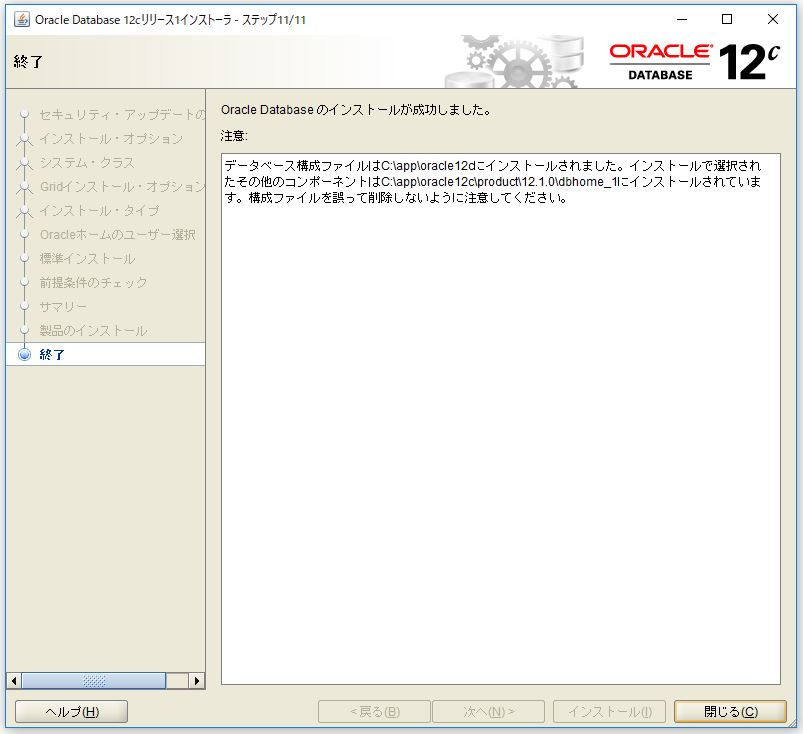Select the インストール・タイプ step
Viewport: 803px width, 734px height.
click(x=99, y=211)
